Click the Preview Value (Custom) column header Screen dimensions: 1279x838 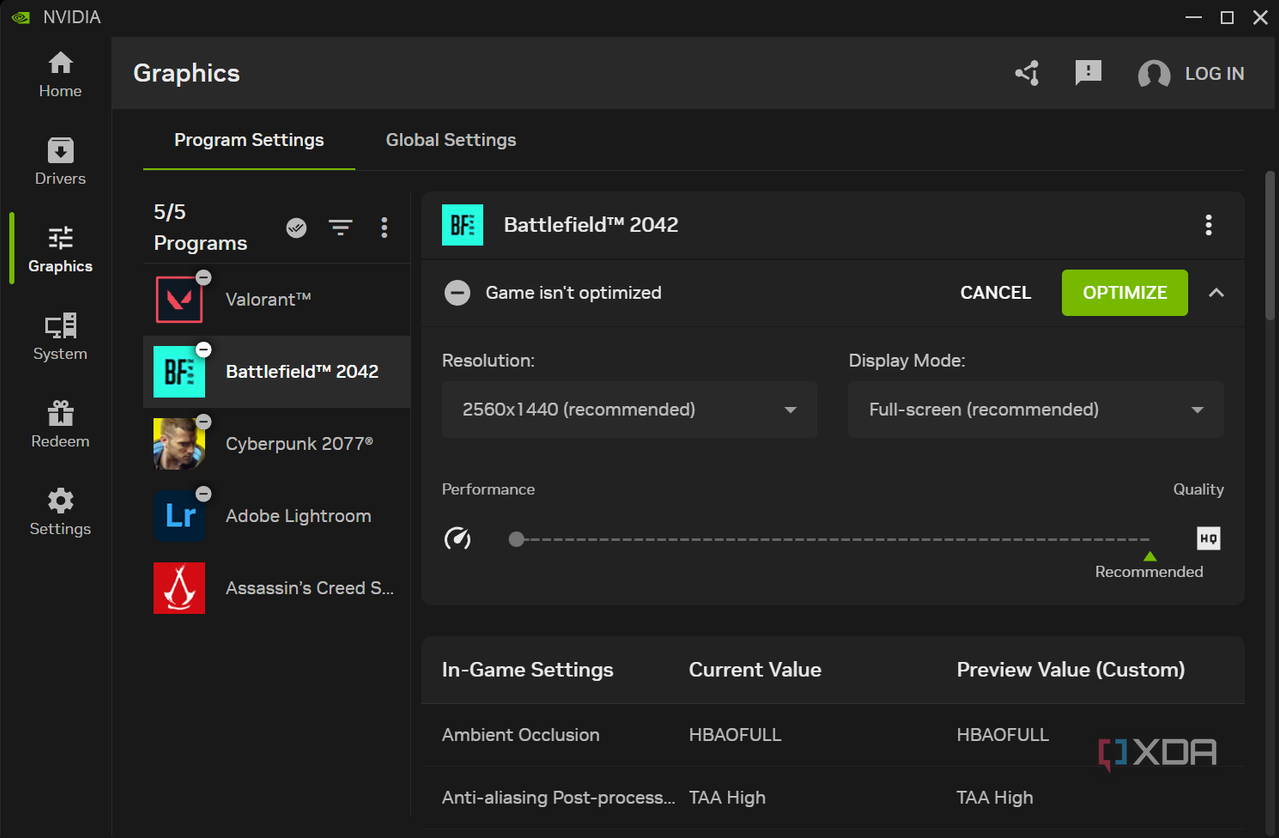coord(1070,670)
